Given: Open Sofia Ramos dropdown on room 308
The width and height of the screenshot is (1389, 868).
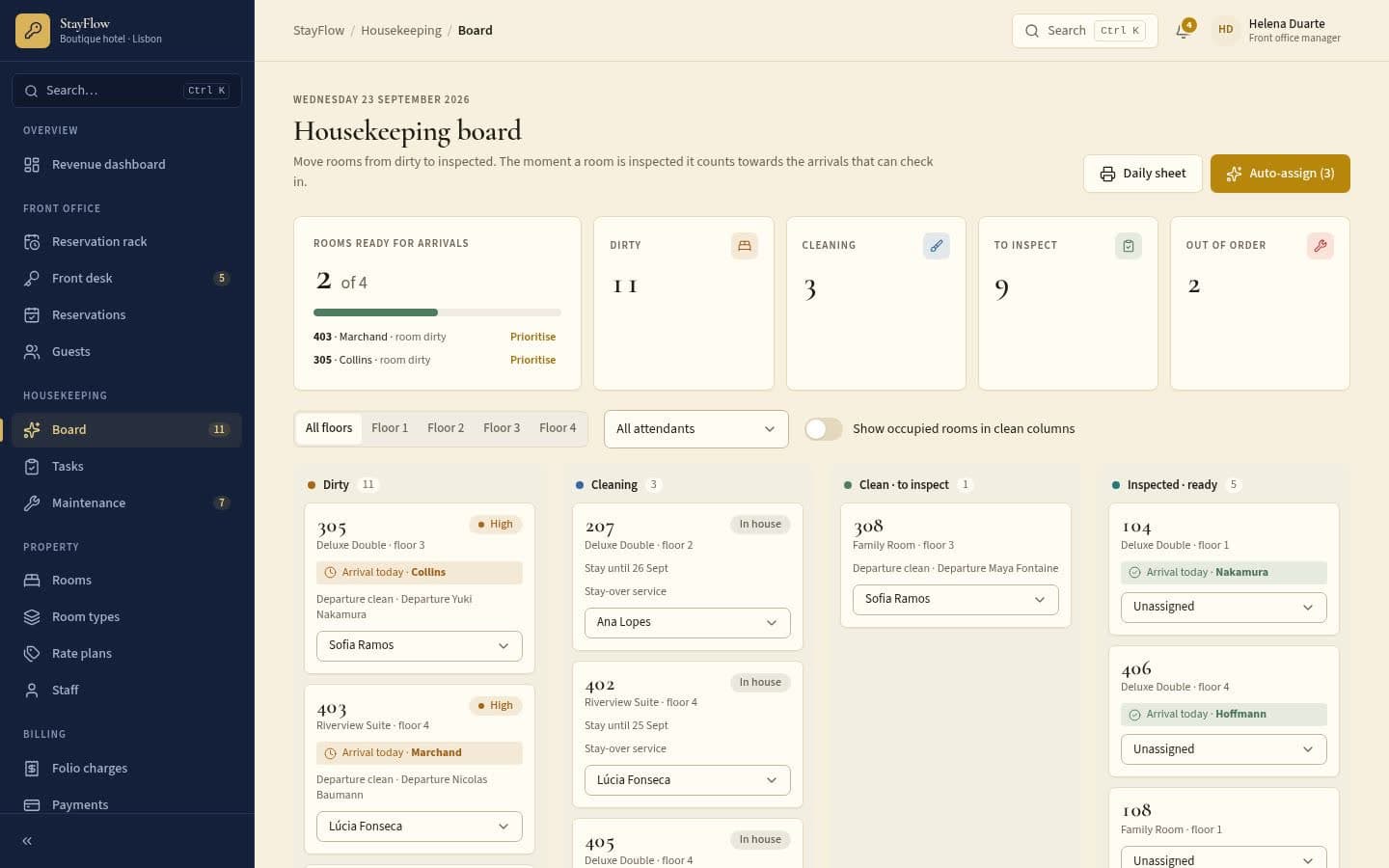Looking at the screenshot, I should 956,600.
